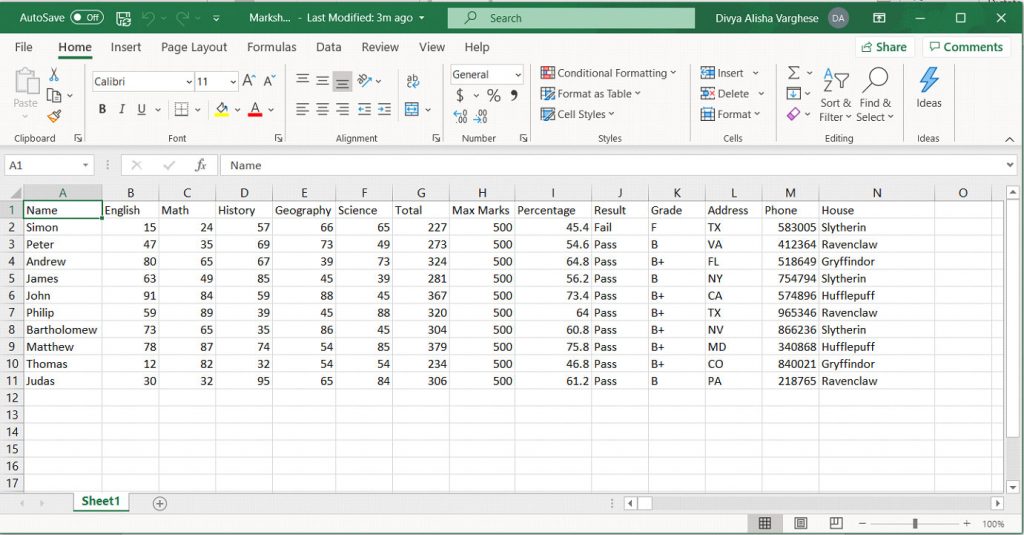Click the zoom slider in status bar
1024x535 pixels.
pos(914,524)
